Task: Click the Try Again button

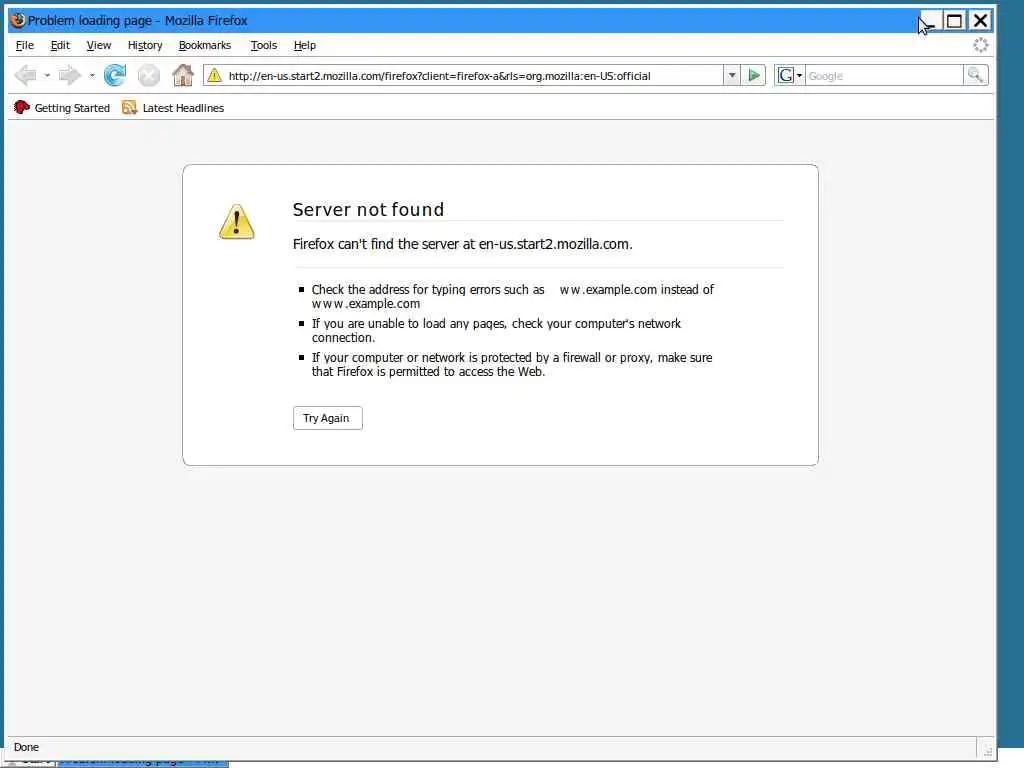Action: (x=328, y=418)
